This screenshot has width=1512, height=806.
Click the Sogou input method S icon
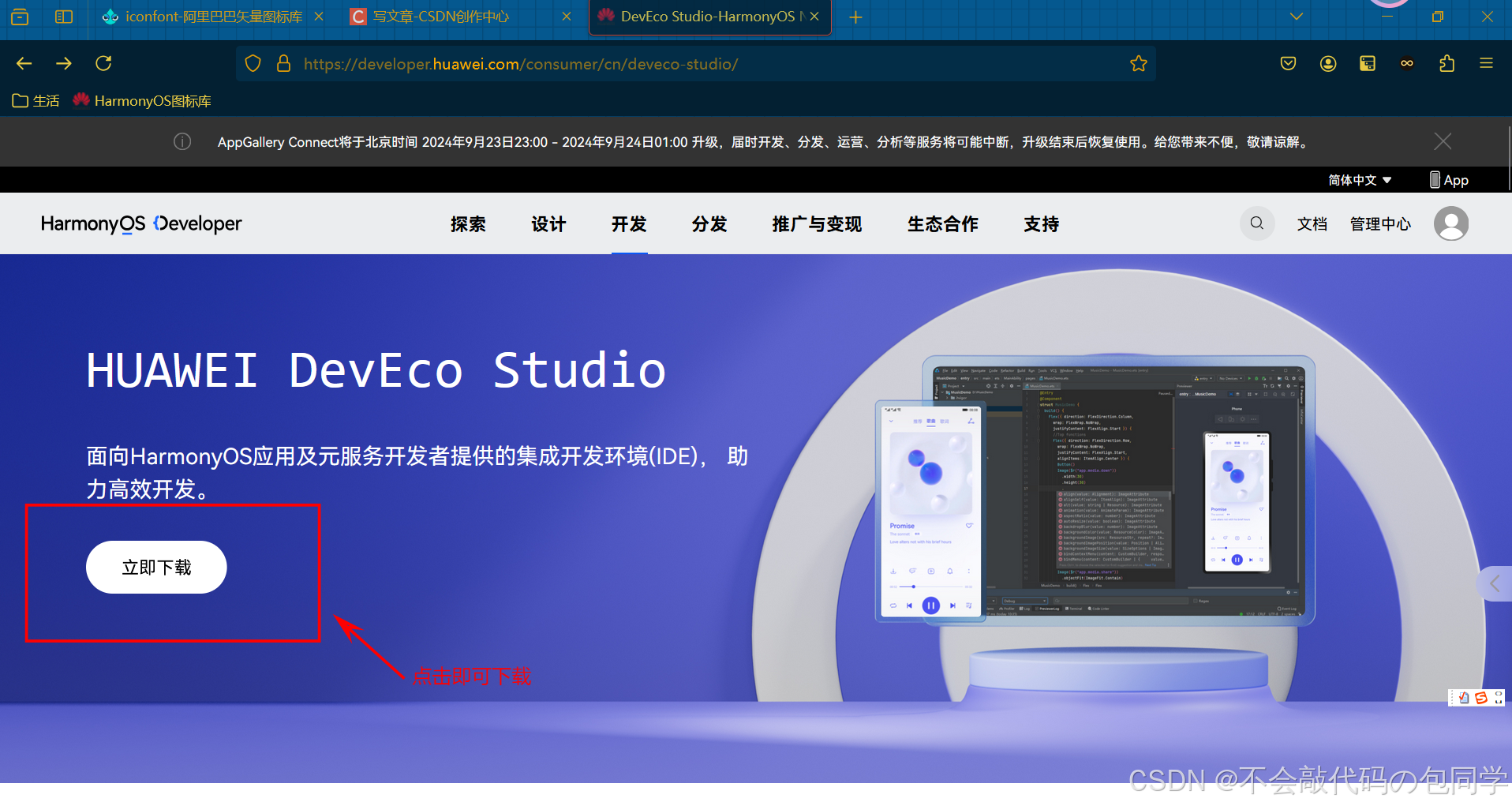tap(1481, 698)
